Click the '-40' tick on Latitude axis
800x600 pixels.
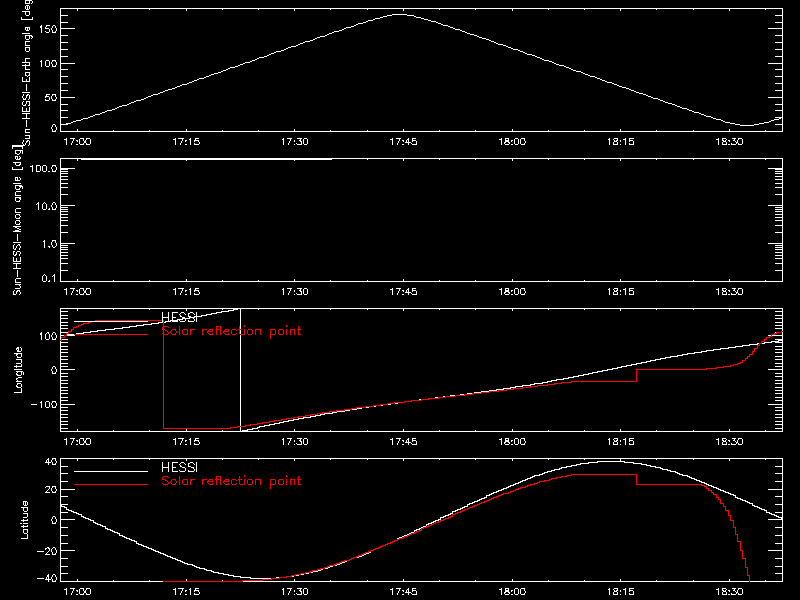[47, 579]
